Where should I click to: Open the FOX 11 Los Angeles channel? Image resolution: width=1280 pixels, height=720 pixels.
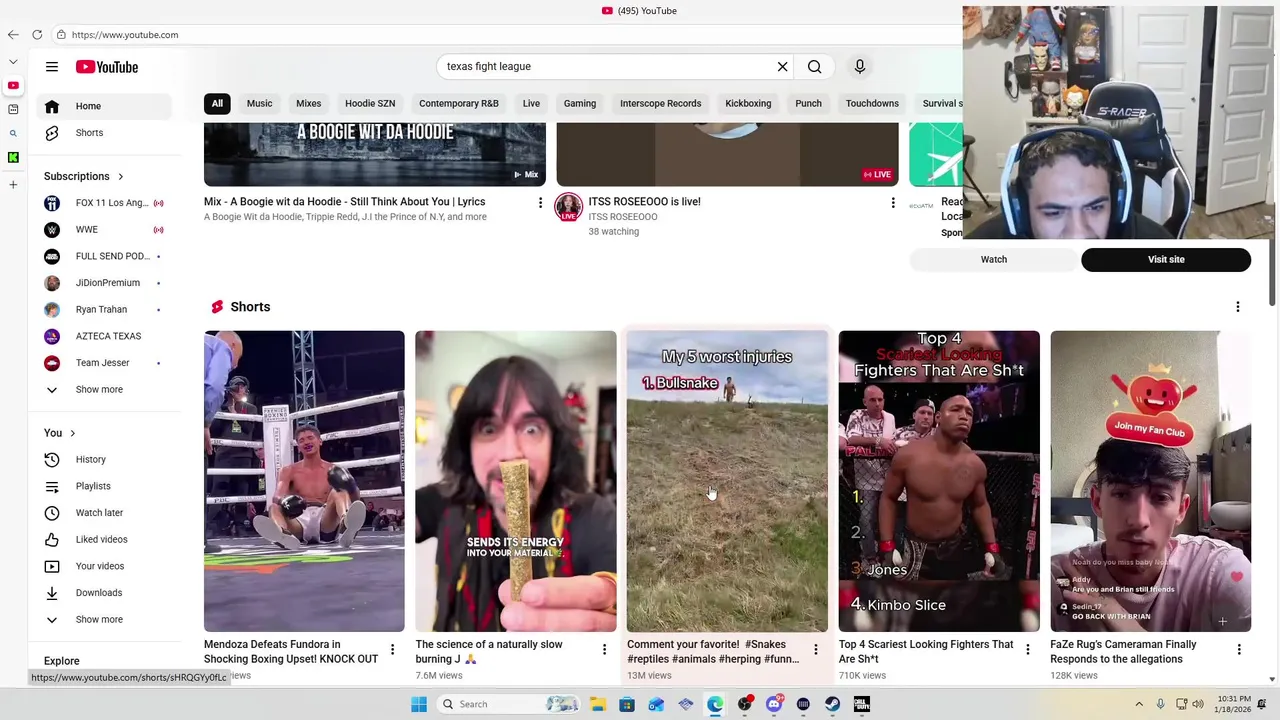[104, 203]
